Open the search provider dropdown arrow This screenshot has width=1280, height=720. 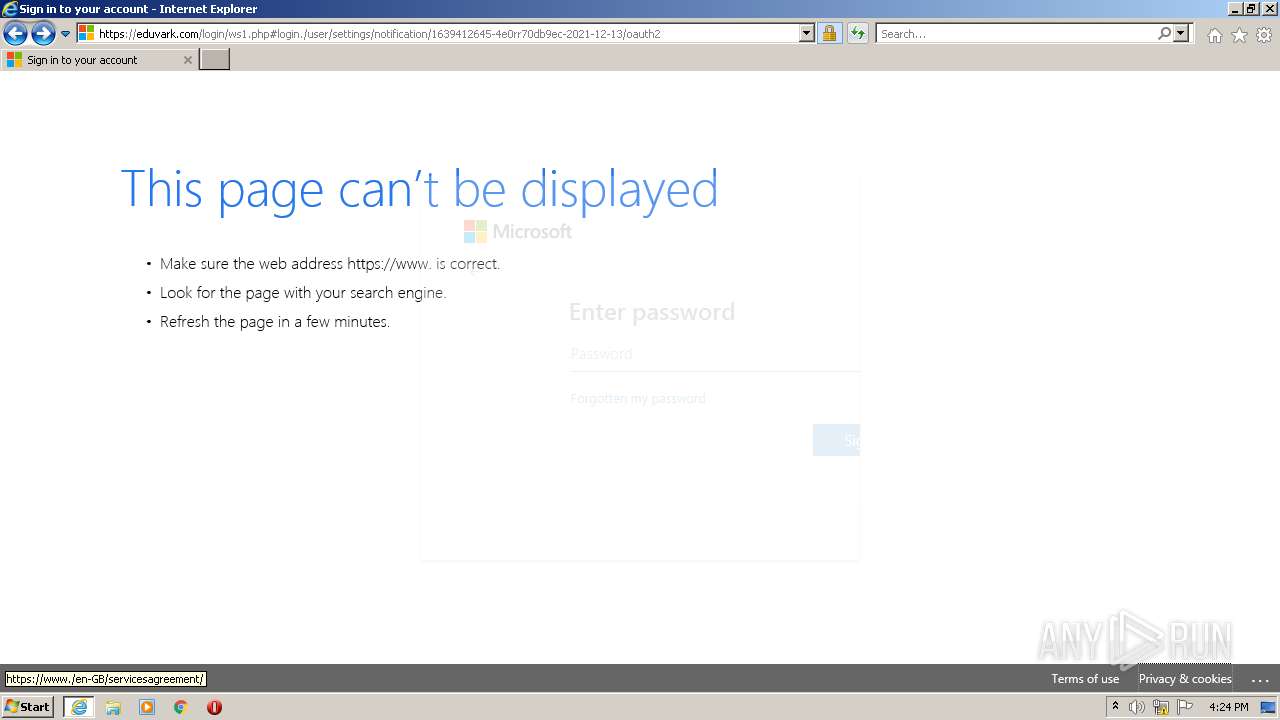(1181, 33)
